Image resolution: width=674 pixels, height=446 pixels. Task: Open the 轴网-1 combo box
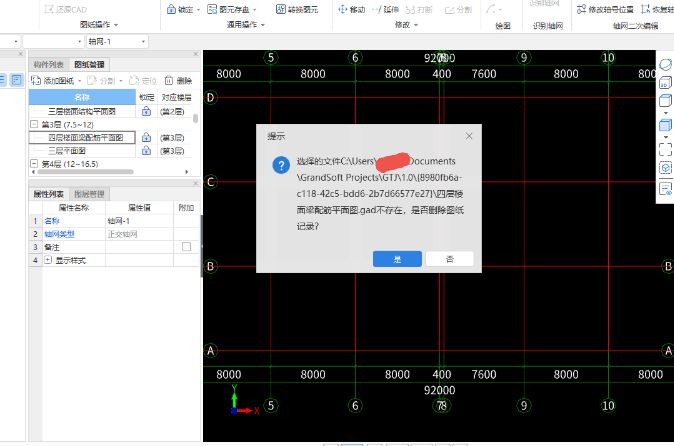117,42
